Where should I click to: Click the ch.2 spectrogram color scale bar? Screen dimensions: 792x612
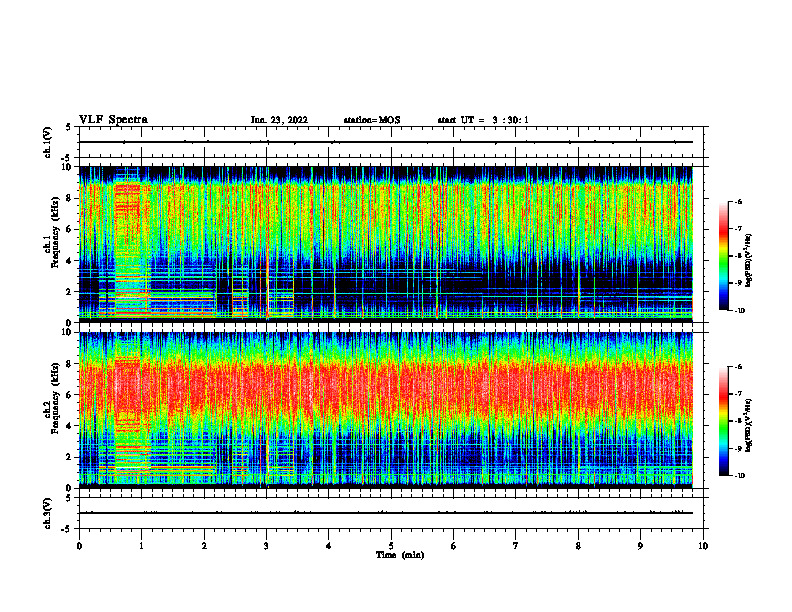724,421
